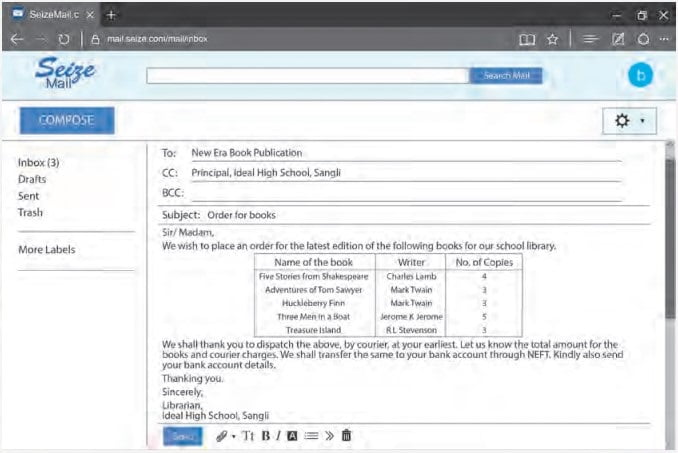This screenshot has width=678, height=453.
Task: Toggle bold formatting
Action: [265, 436]
